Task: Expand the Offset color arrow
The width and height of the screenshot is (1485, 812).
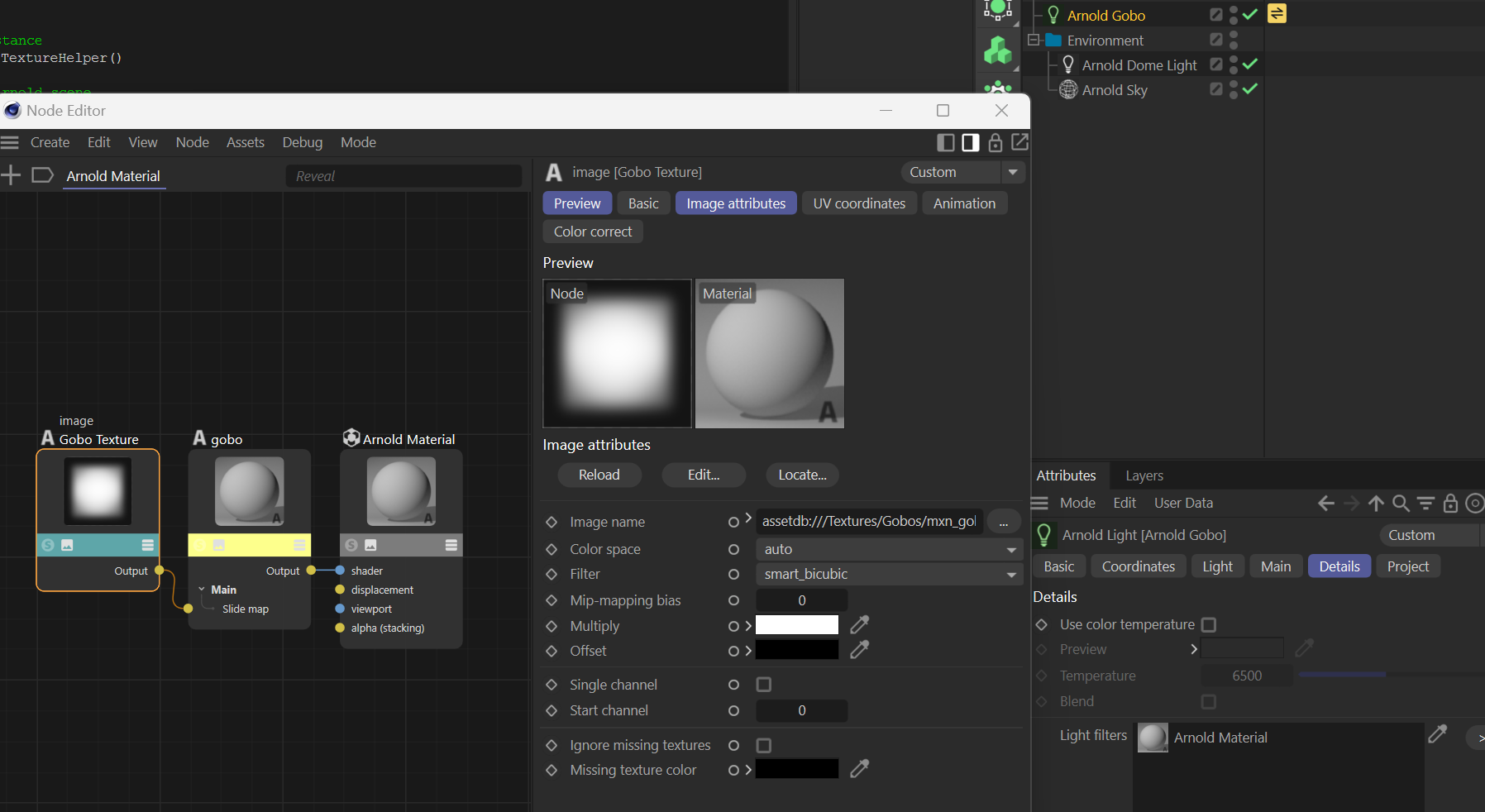Action: tap(748, 651)
